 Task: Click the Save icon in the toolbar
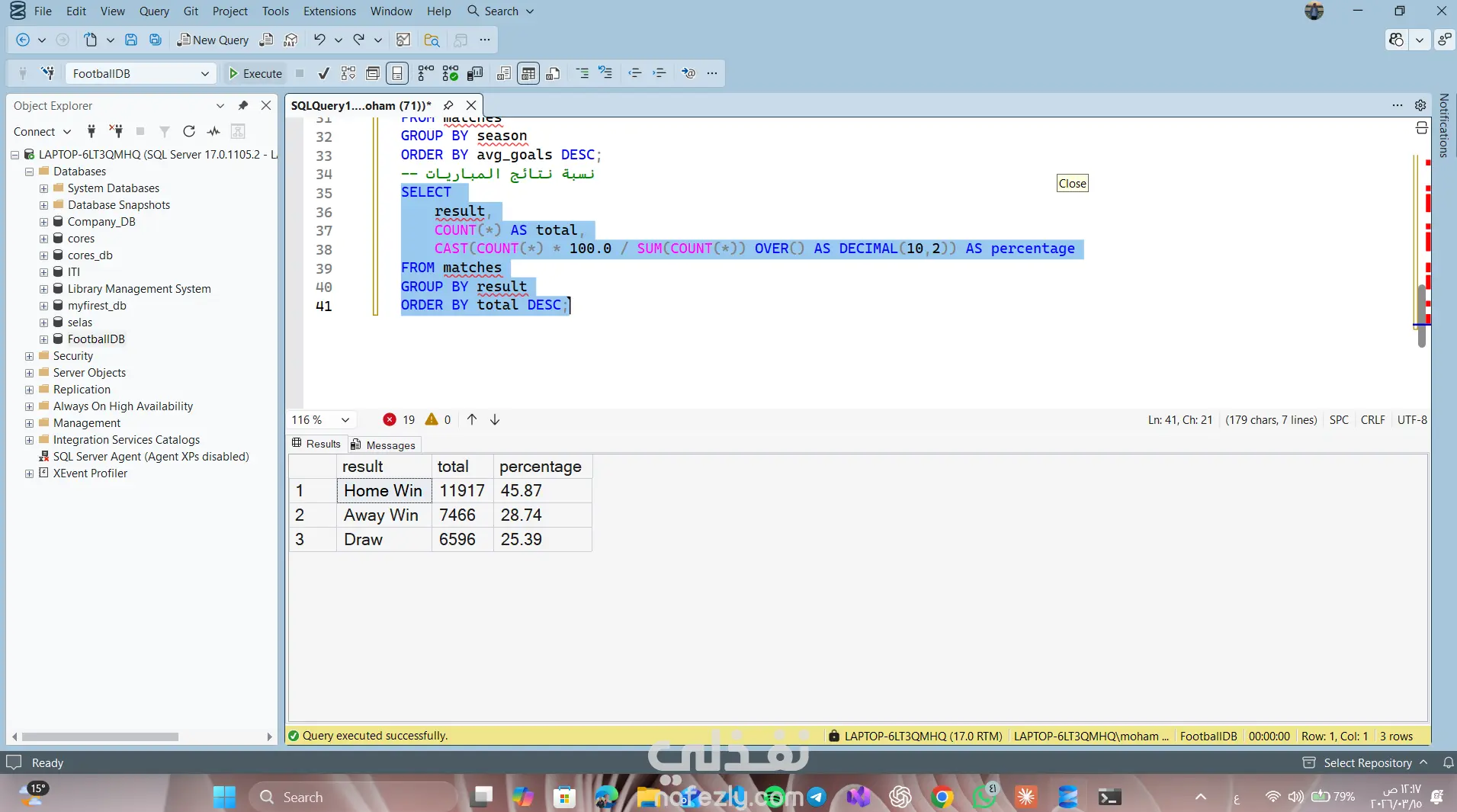coord(130,40)
